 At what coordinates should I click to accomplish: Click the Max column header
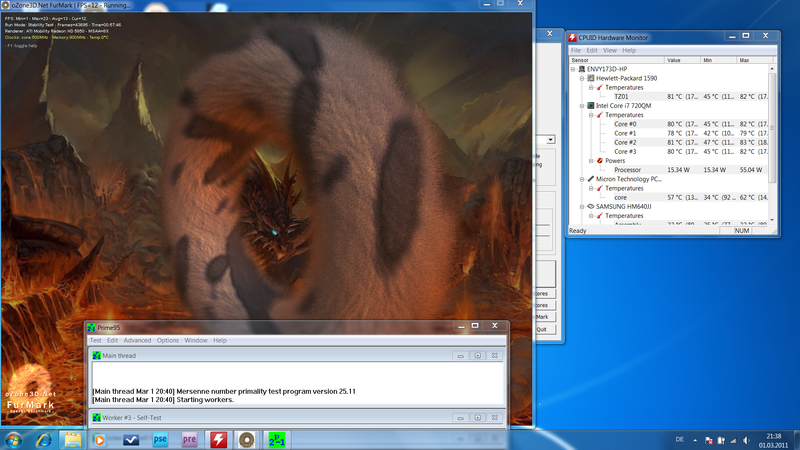coord(753,60)
